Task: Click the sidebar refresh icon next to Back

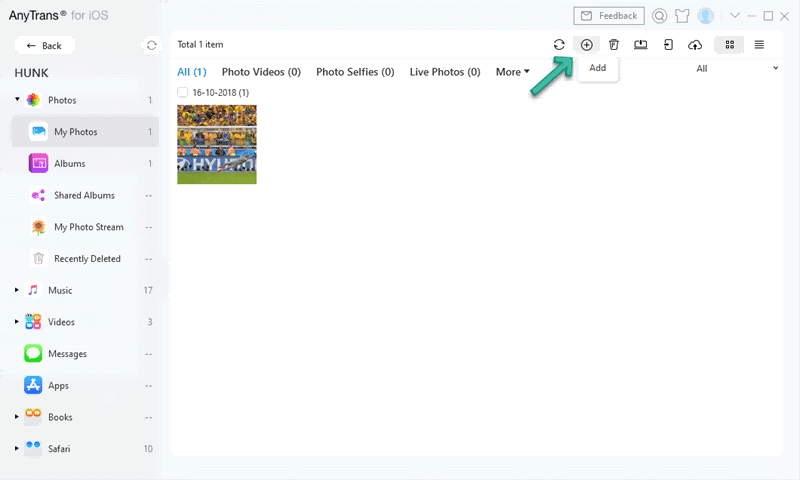Action: coord(152,45)
